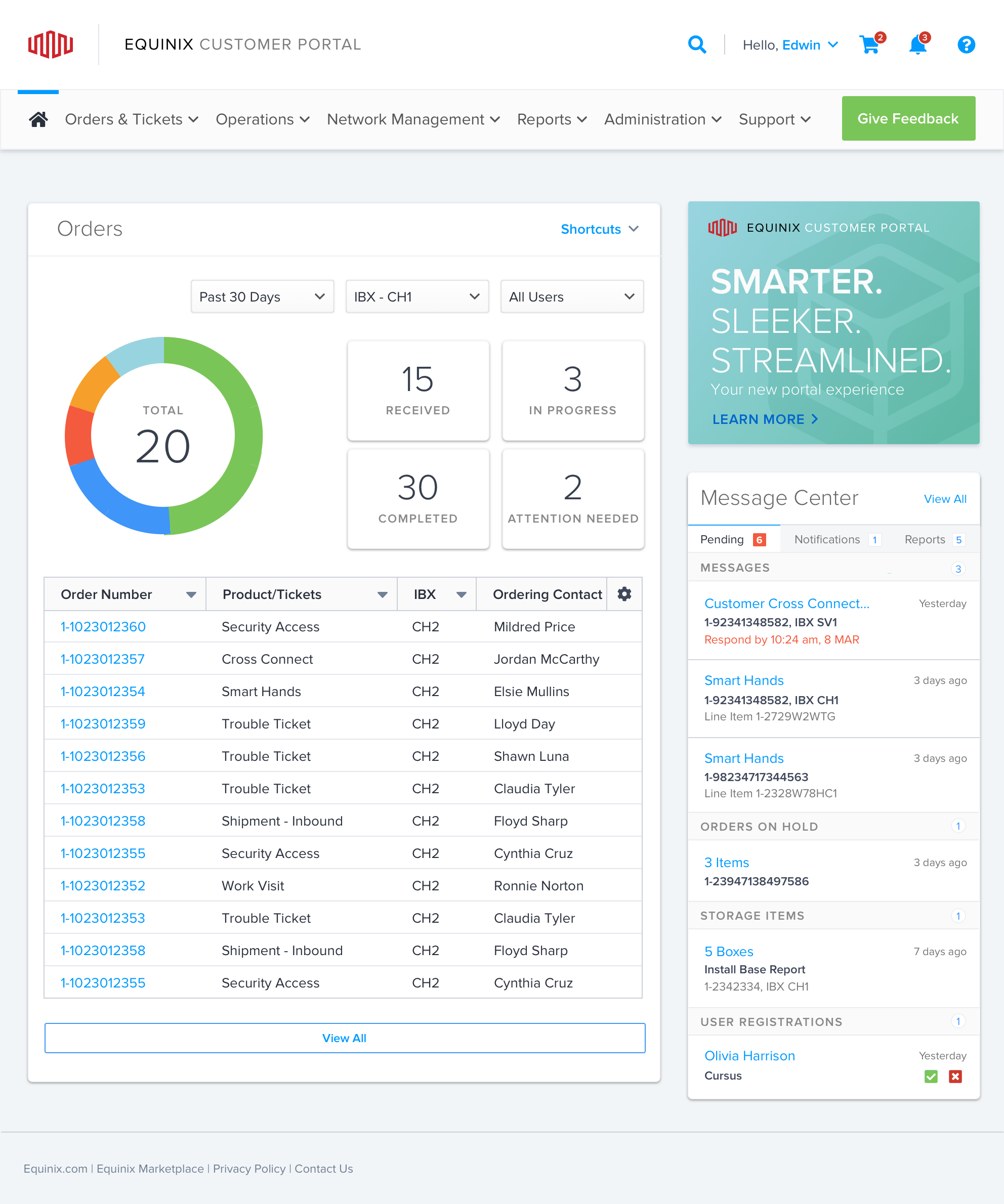
Task: Expand the Hello, Edwin user menu
Action: coord(790,45)
